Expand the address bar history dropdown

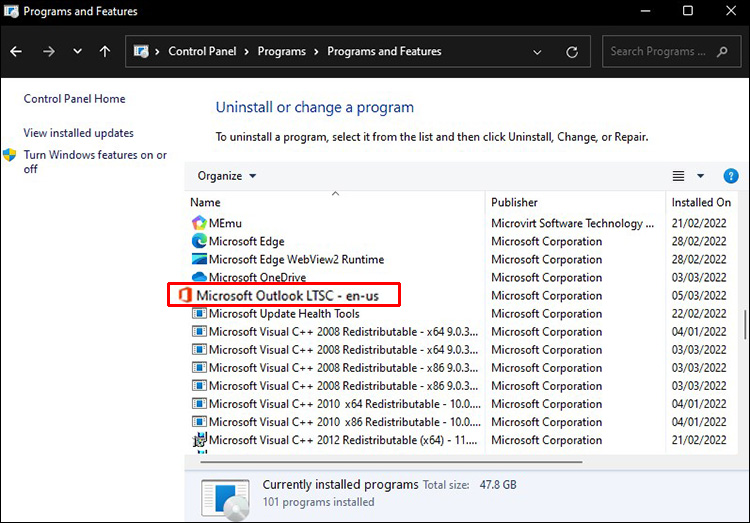[537, 52]
